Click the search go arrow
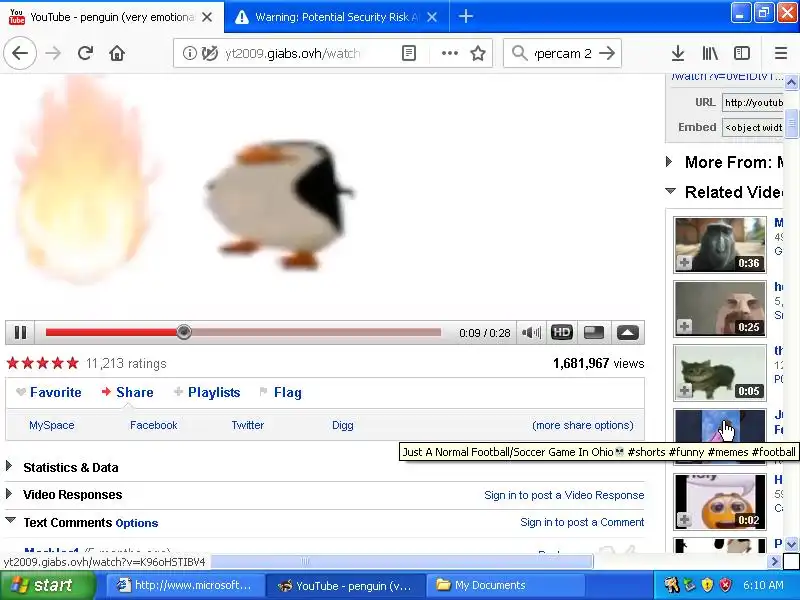The width and height of the screenshot is (800, 600). (x=607, y=53)
